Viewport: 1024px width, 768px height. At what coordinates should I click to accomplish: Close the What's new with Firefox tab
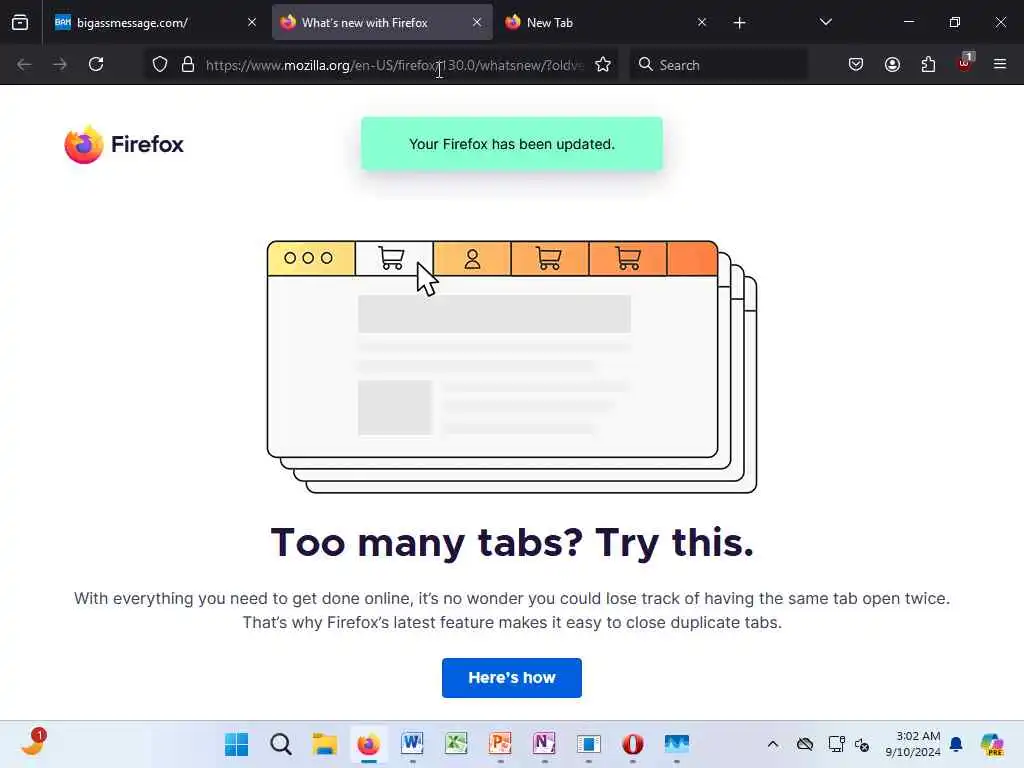[x=477, y=22]
